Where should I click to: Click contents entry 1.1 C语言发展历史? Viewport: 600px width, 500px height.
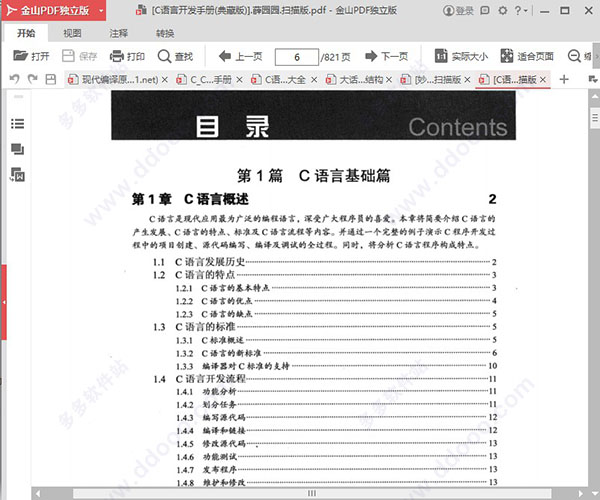(324, 262)
